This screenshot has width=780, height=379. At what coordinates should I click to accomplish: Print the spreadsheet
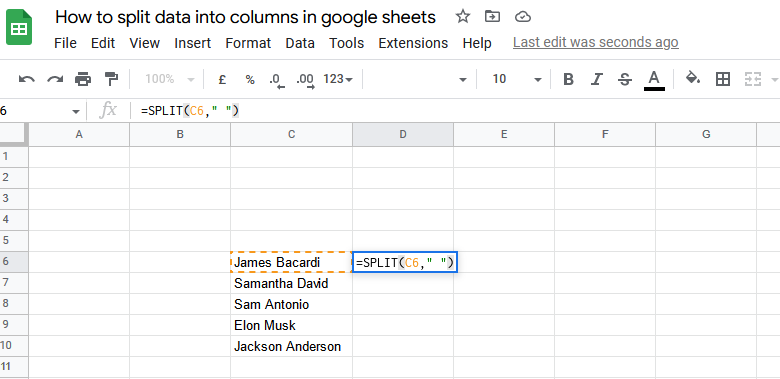tap(83, 79)
